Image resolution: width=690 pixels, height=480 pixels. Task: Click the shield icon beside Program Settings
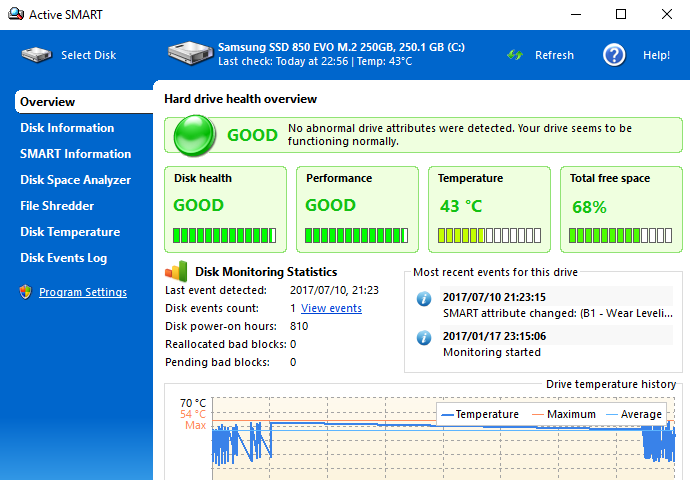26,292
